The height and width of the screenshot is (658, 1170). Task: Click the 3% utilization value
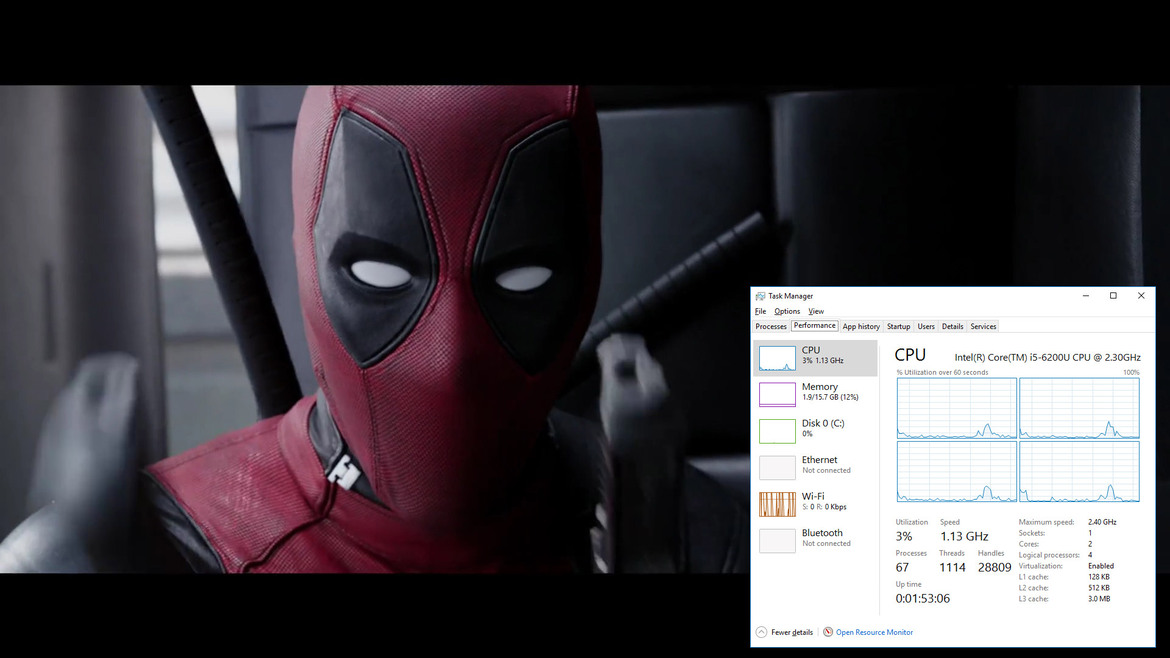tap(904, 536)
